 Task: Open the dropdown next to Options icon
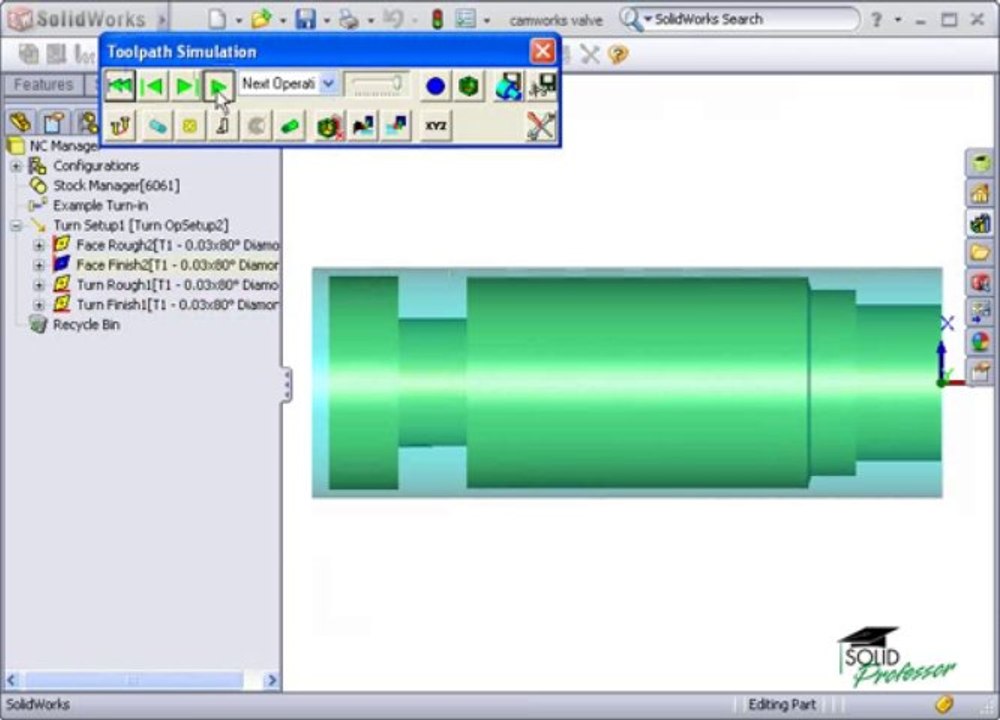coord(487,20)
